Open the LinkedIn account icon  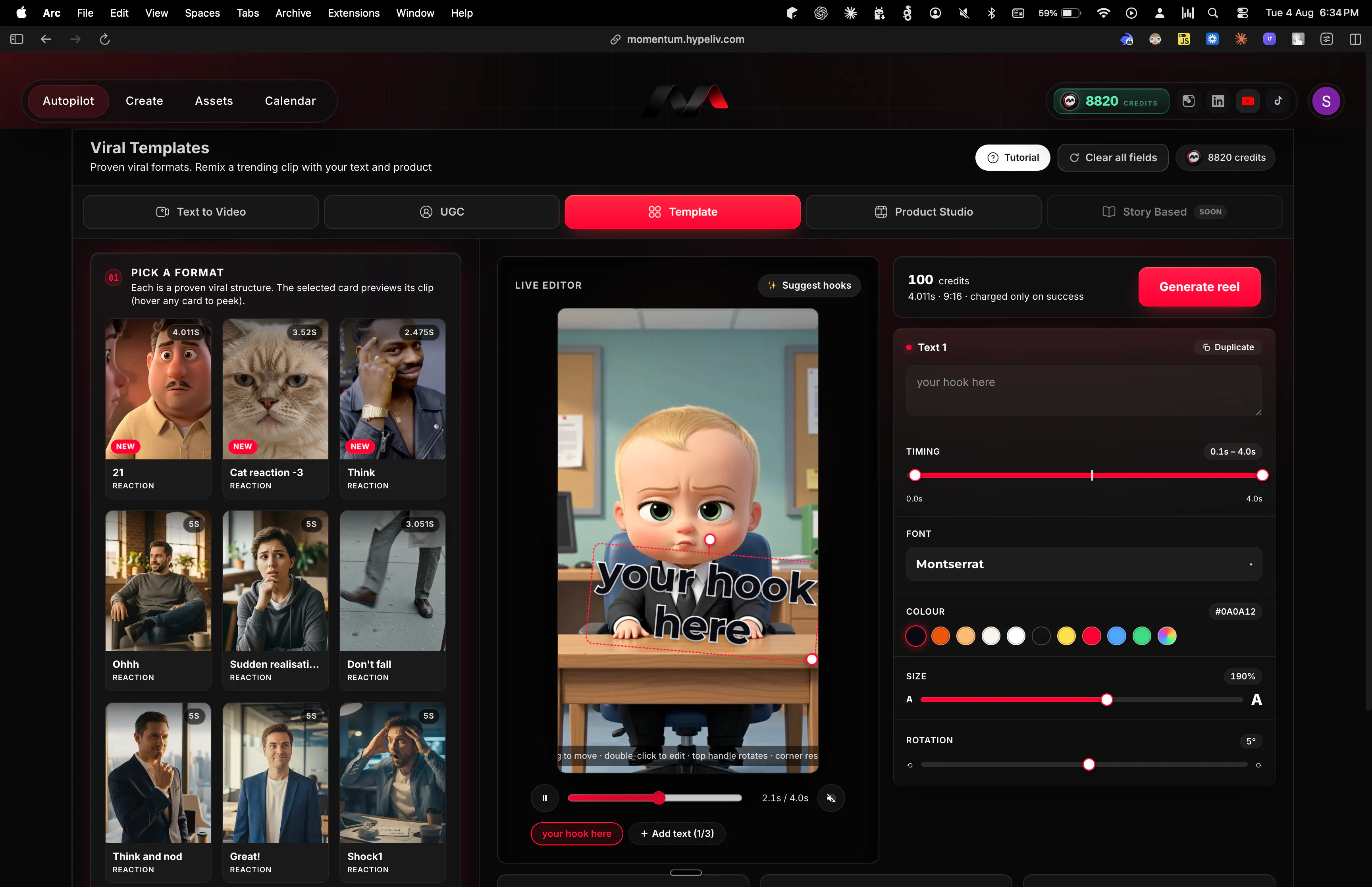[1218, 101]
